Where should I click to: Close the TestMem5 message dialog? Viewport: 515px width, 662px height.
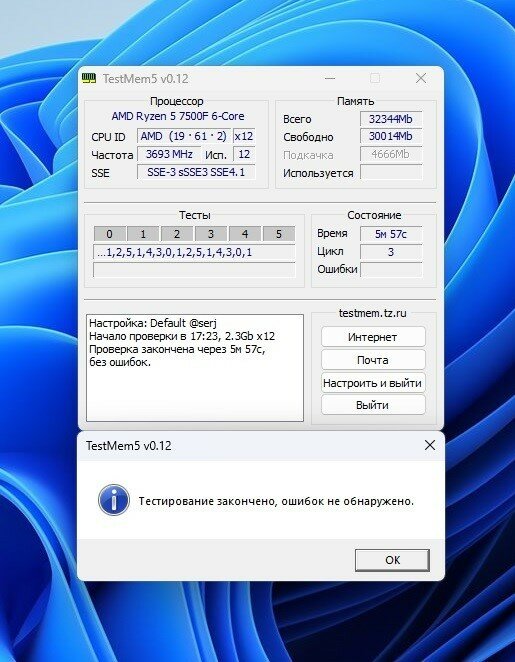tap(429, 445)
